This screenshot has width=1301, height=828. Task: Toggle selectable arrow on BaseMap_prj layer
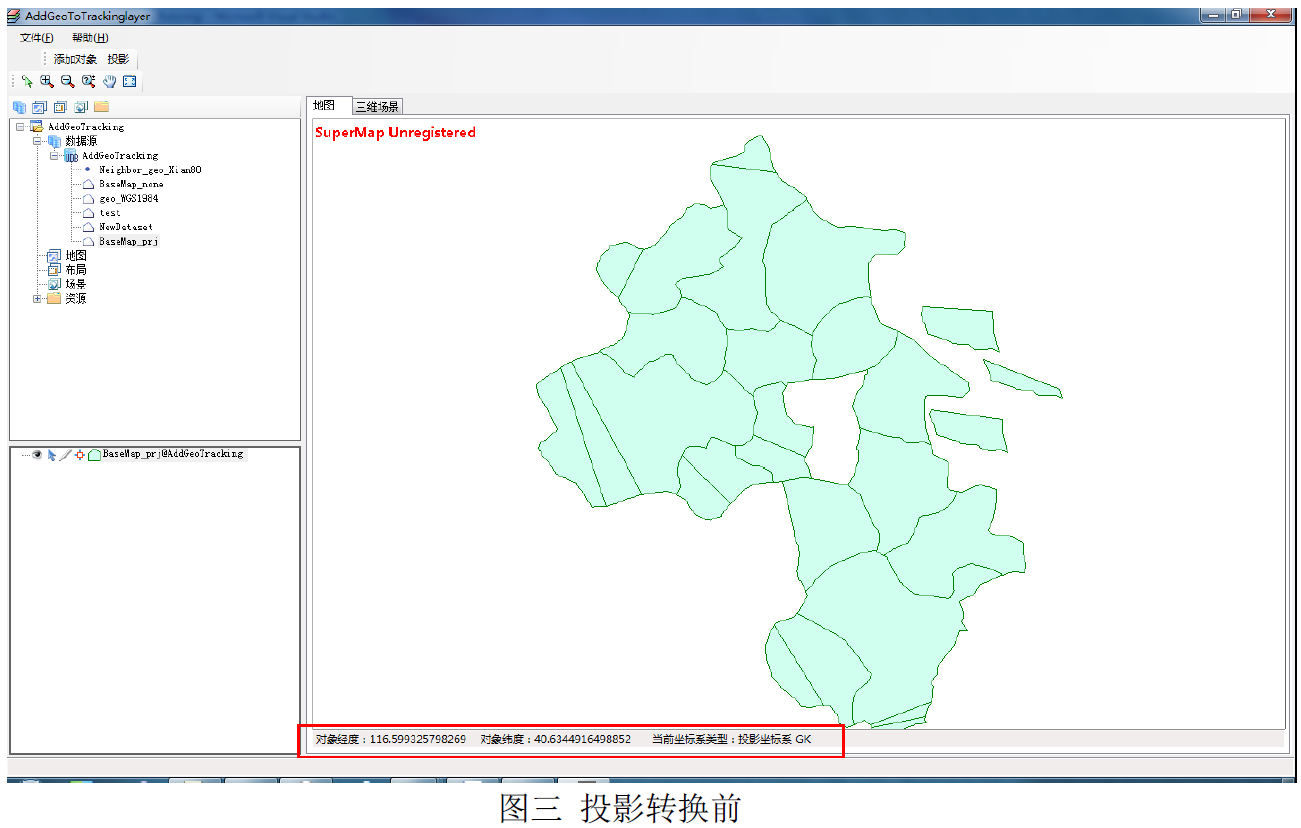(52, 454)
